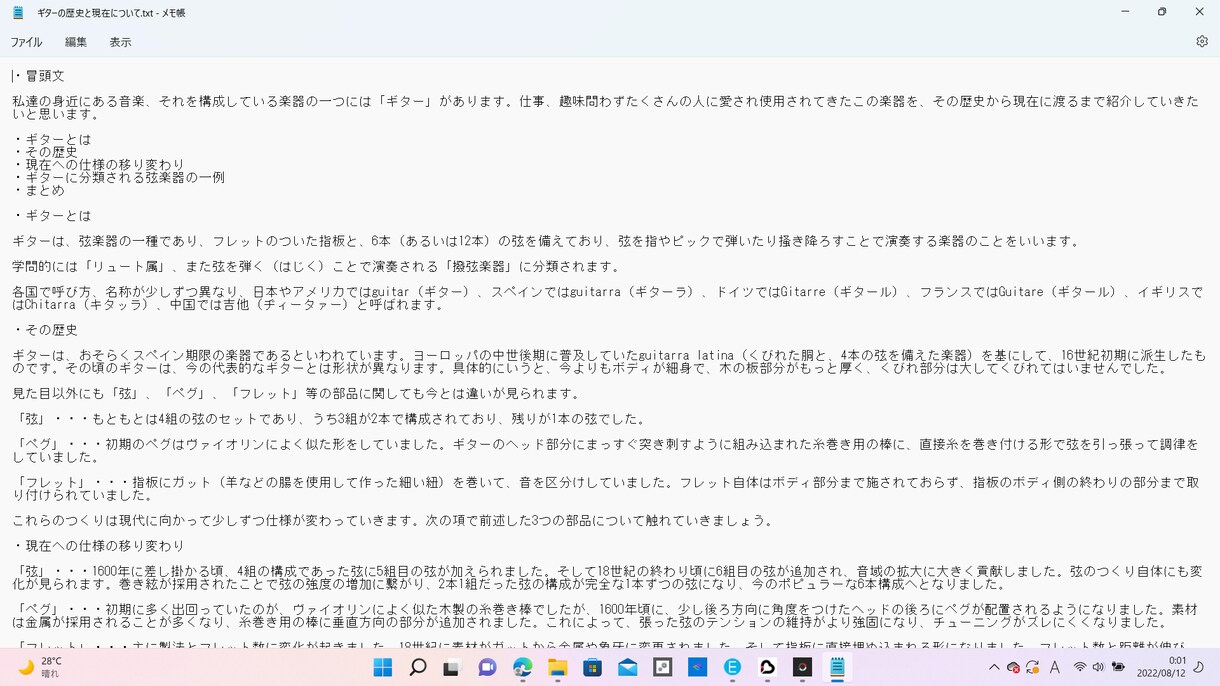Open notification center moon icon
Viewport: 1220px width, 686px height.
(x=1199, y=667)
